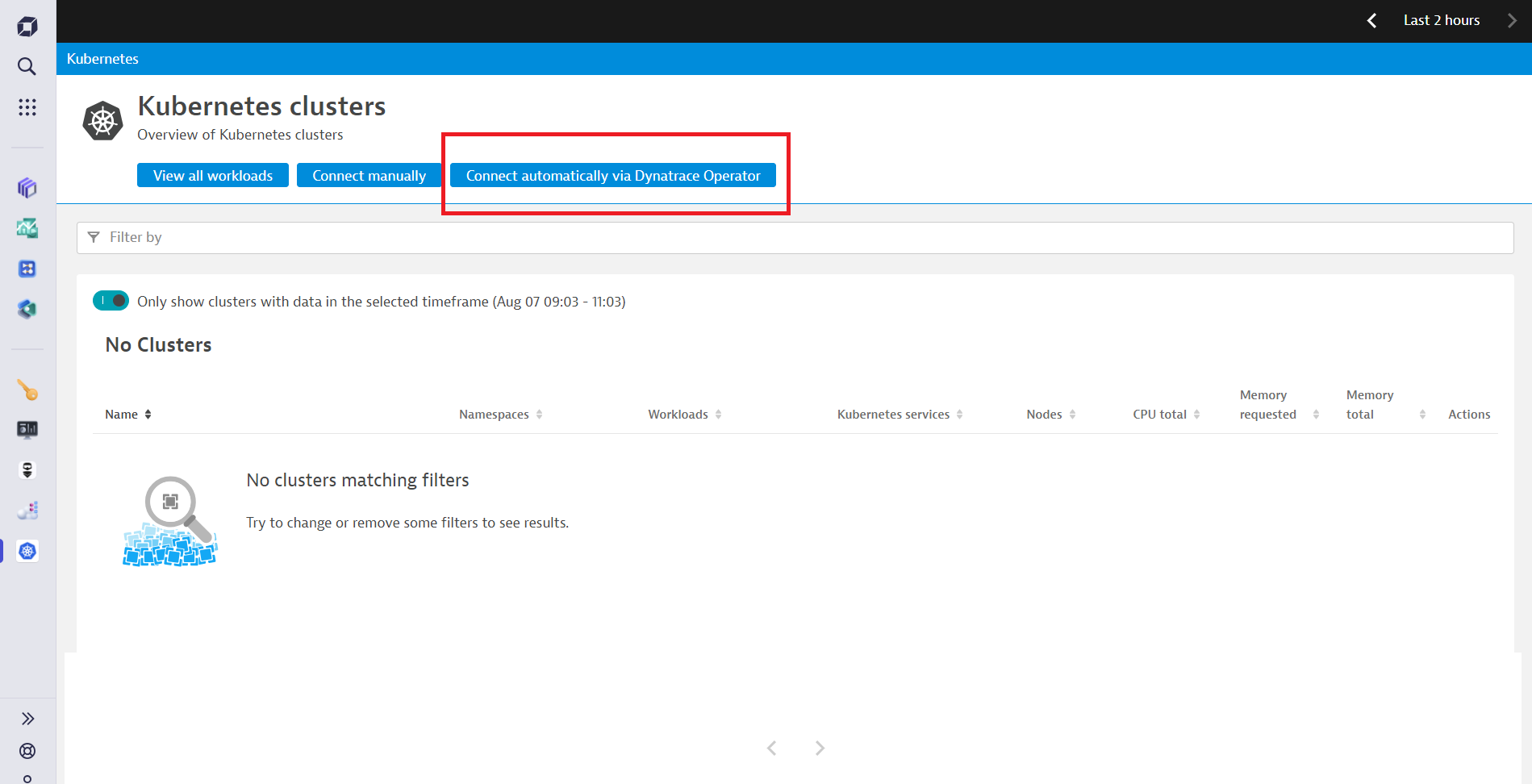Sort by Namespaces column
Viewport: 1532px width, 784px height.
pos(501,415)
